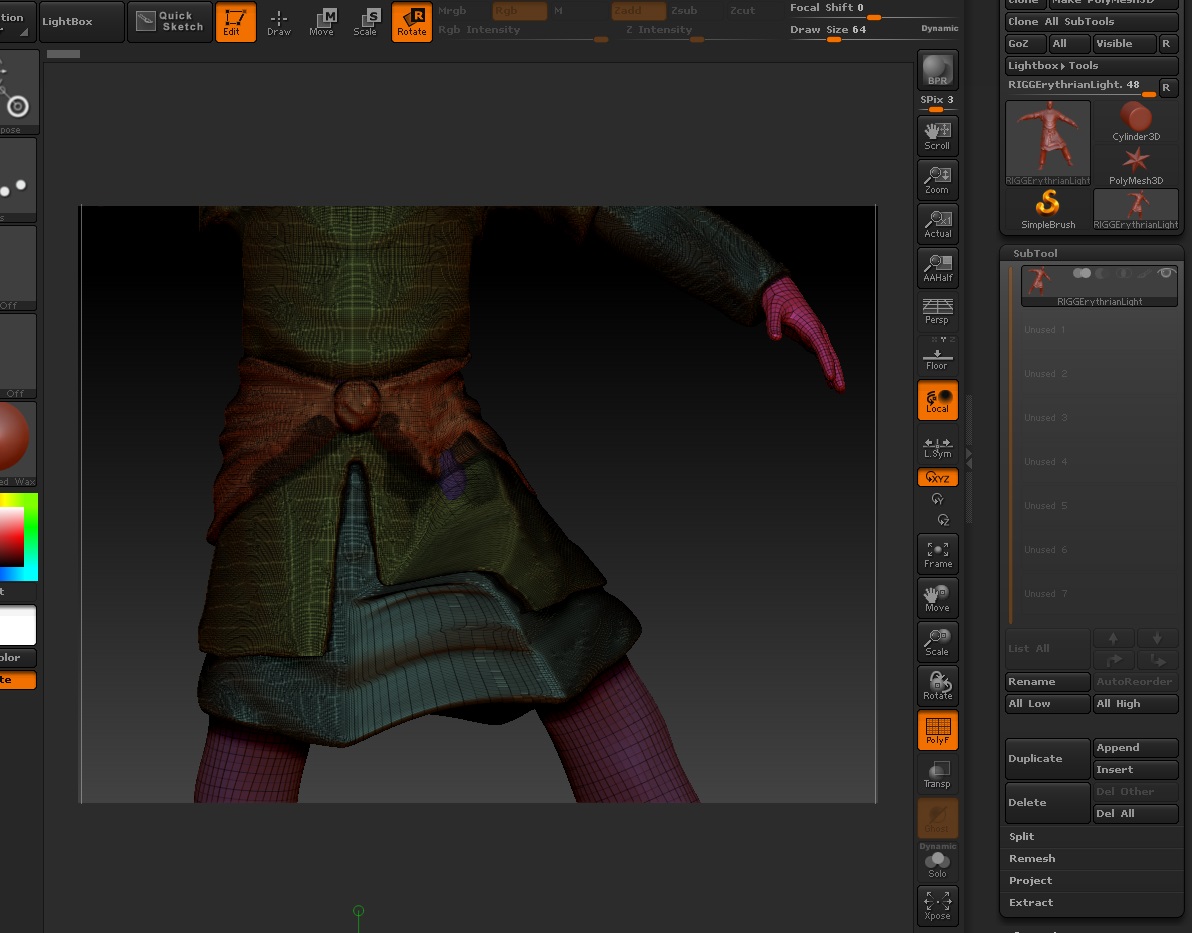1192x933 pixels.
Task: Open Lightbox Tools
Action: click(1091, 66)
